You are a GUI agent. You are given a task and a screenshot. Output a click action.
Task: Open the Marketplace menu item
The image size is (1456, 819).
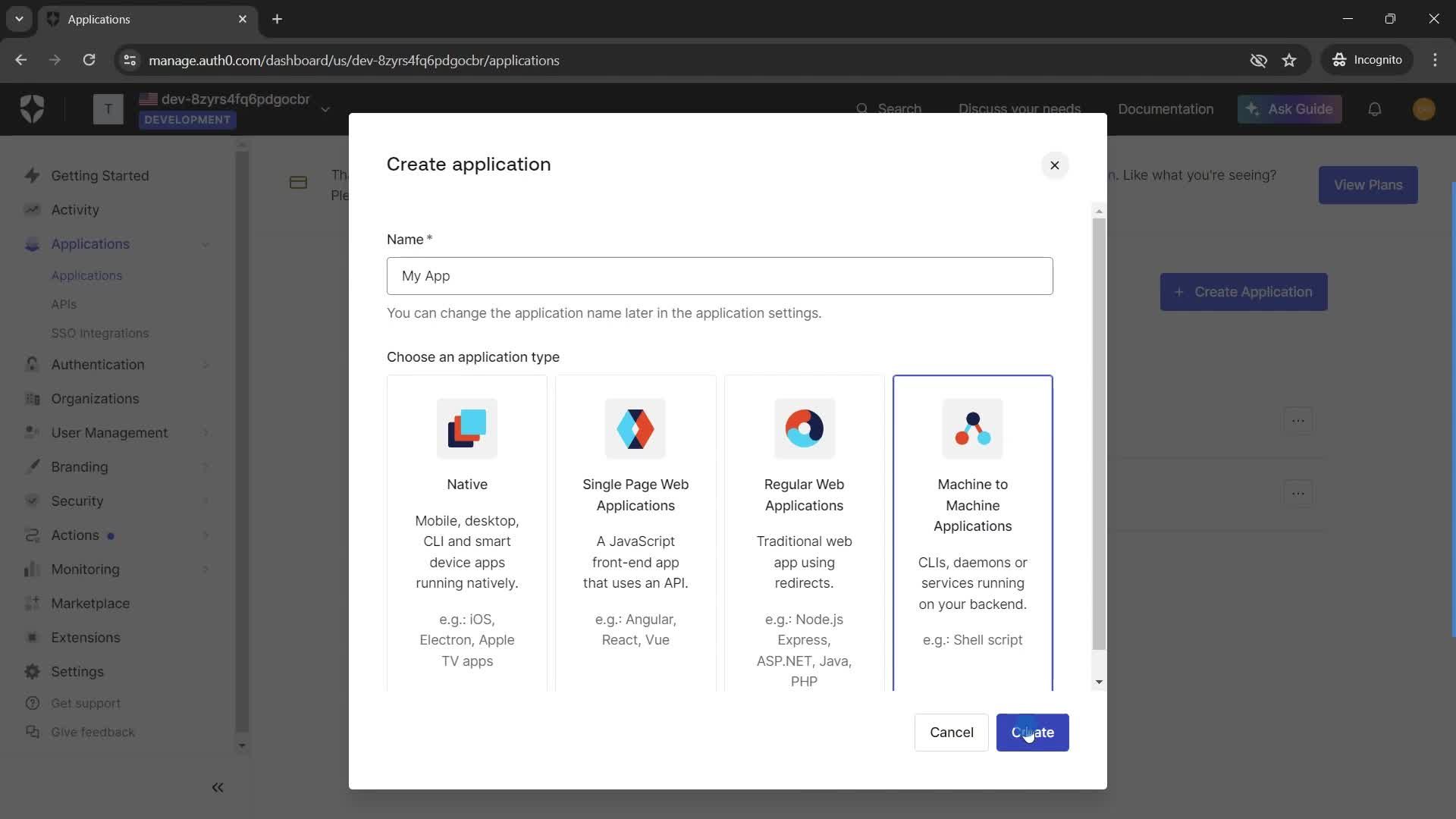coord(90,603)
